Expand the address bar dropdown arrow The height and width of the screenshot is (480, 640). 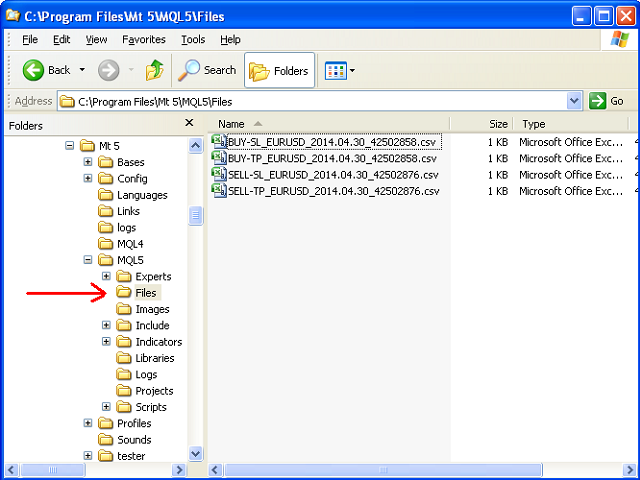tap(574, 101)
